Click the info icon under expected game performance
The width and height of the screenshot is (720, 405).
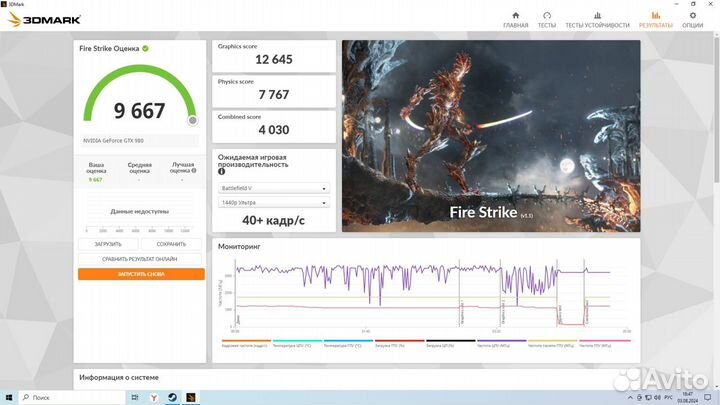point(221,171)
